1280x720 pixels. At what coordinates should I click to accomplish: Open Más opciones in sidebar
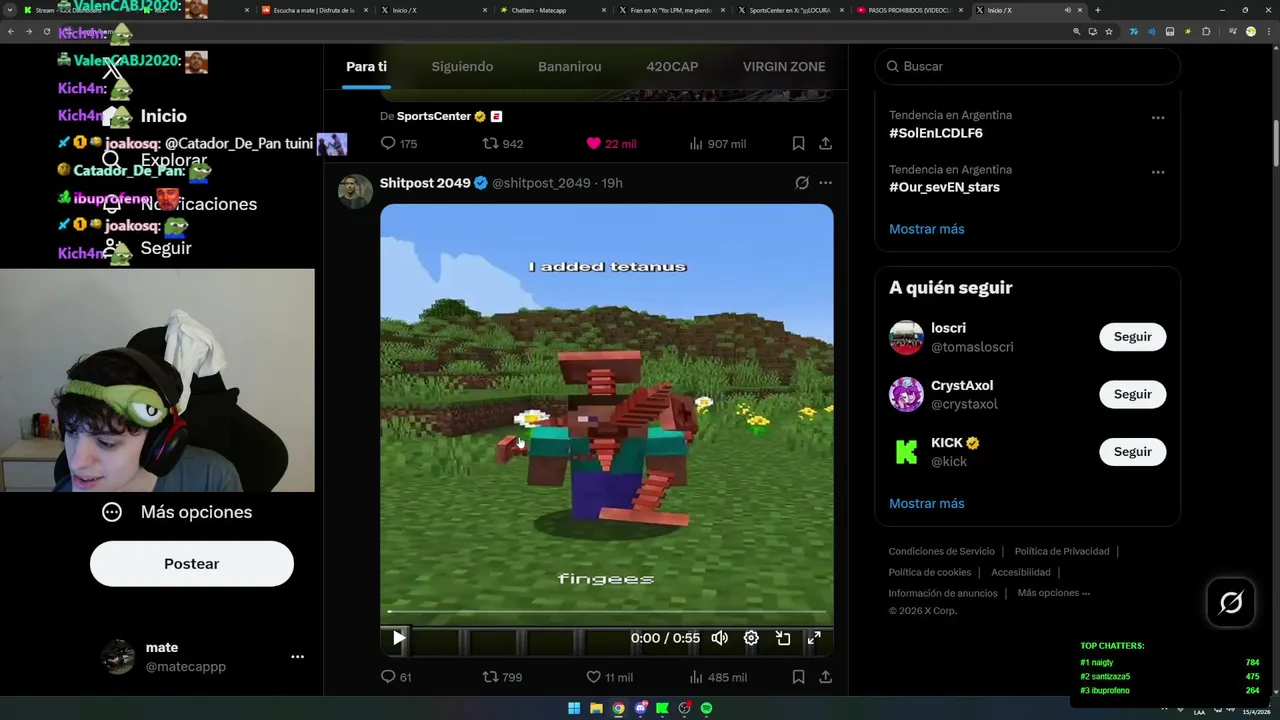click(x=177, y=512)
